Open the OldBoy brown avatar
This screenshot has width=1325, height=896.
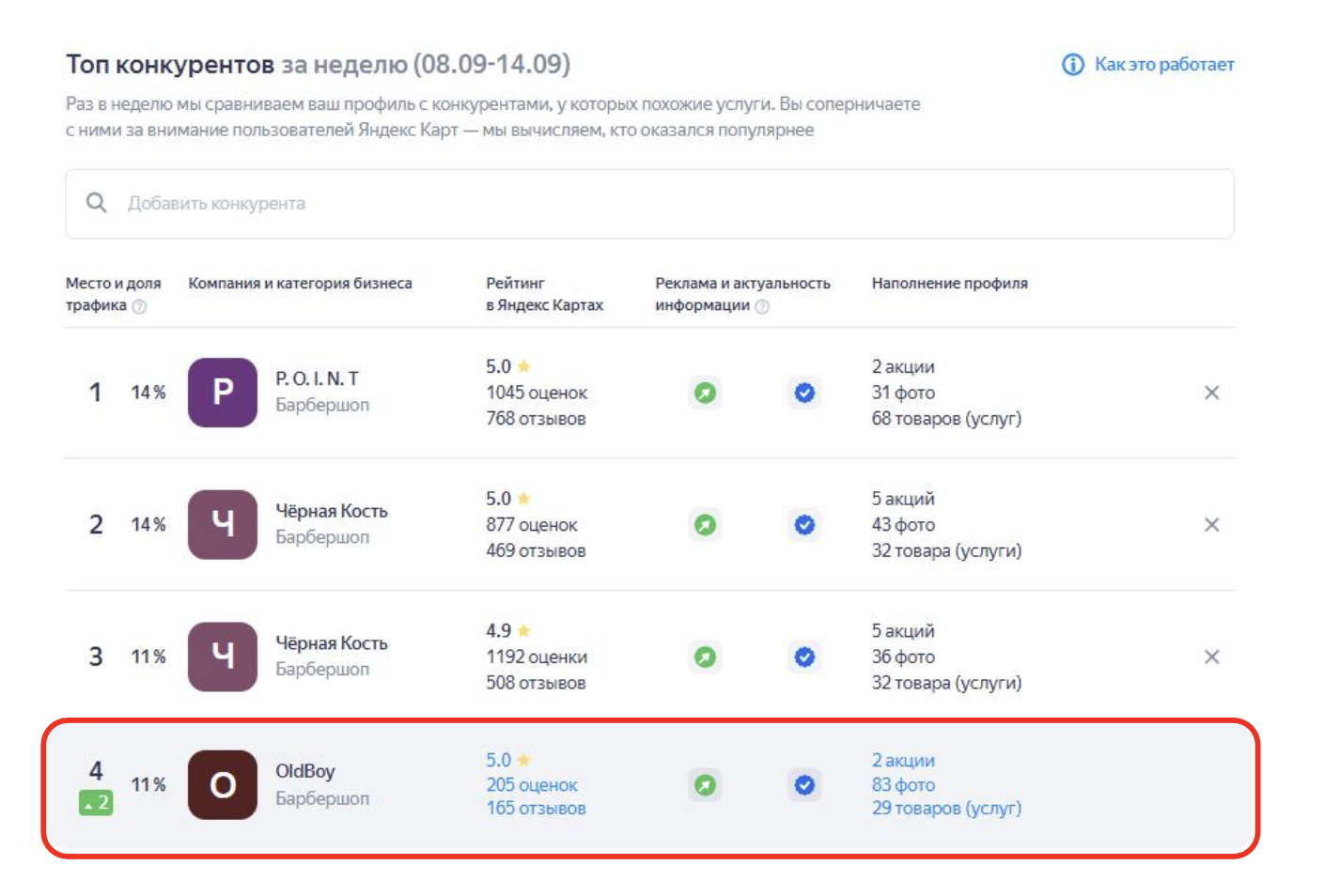pos(223,785)
